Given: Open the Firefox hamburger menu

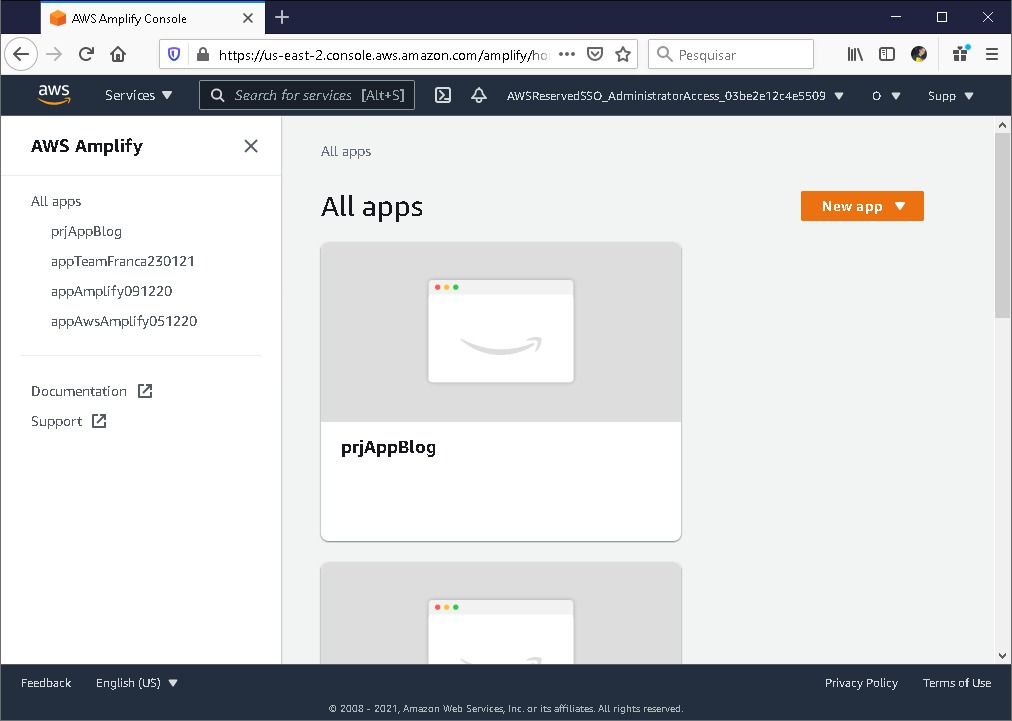Looking at the screenshot, I should tap(992, 54).
